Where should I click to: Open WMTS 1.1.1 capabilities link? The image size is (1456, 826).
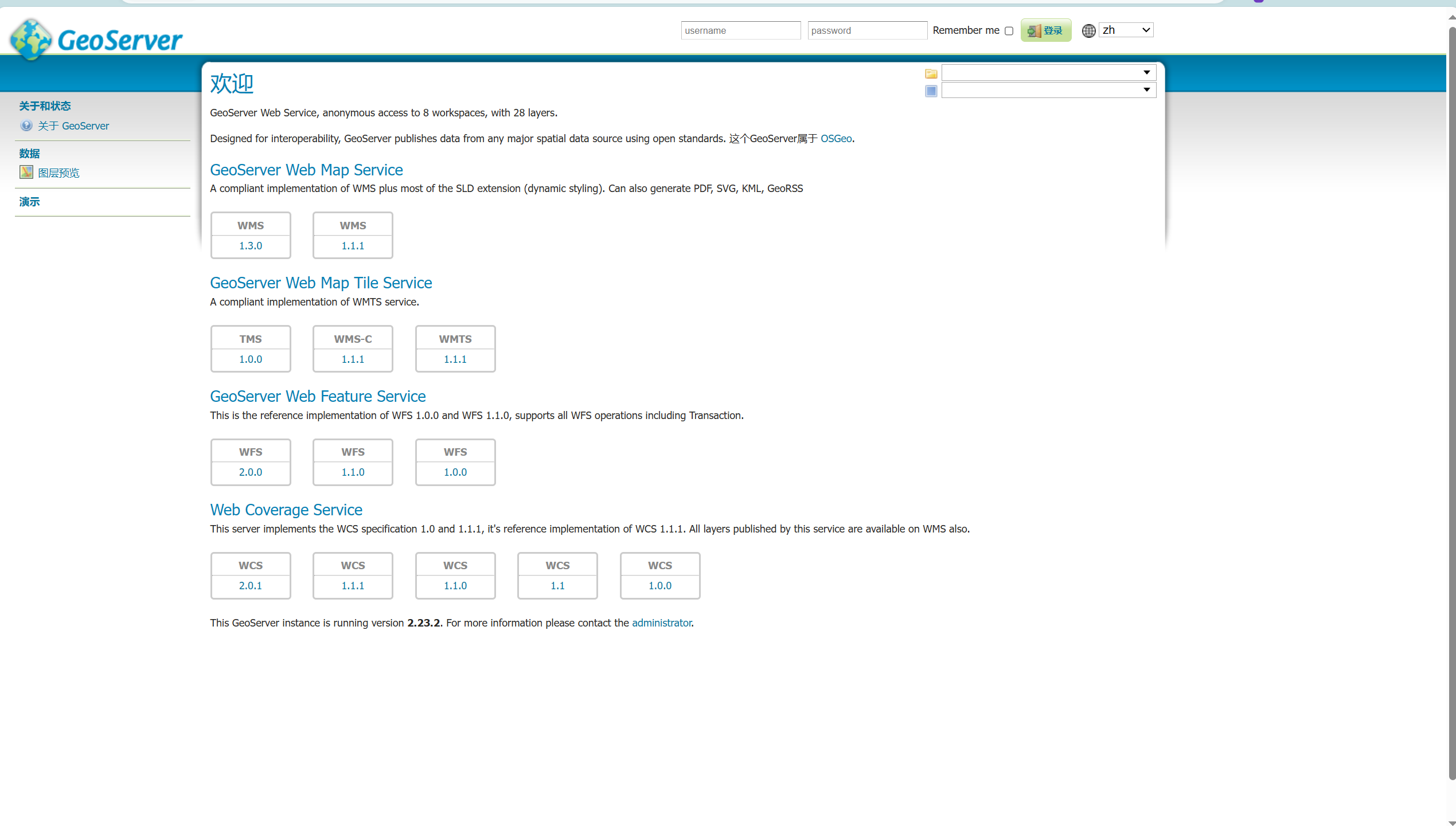pyautogui.click(x=455, y=359)
